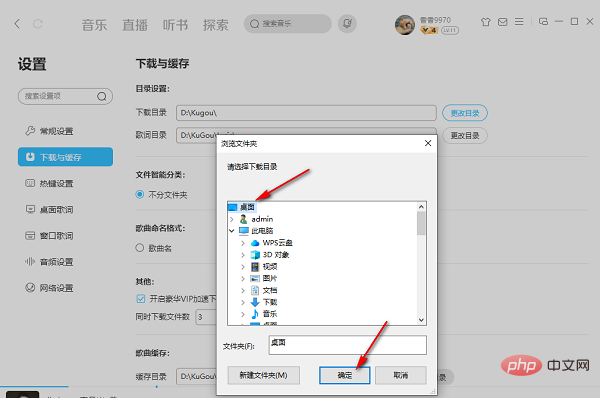Image resolution: width=600 pixels, height=398 pixels.
Task: Open the main menu hamburger icon
Action: [x=519, y=22]
